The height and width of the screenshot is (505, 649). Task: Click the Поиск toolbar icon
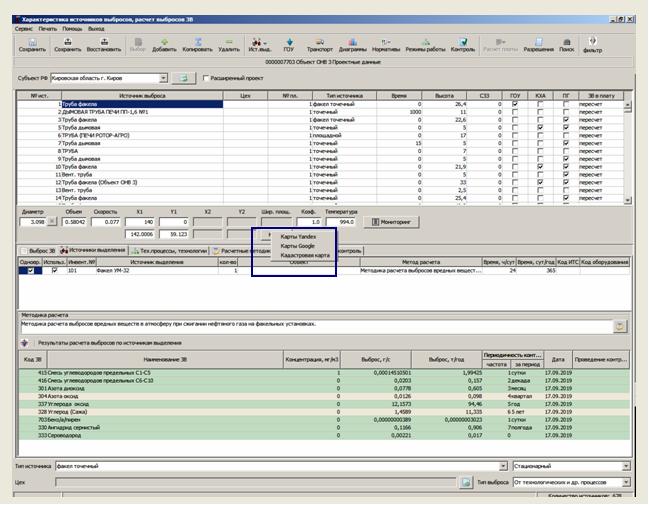coord(566,43)
